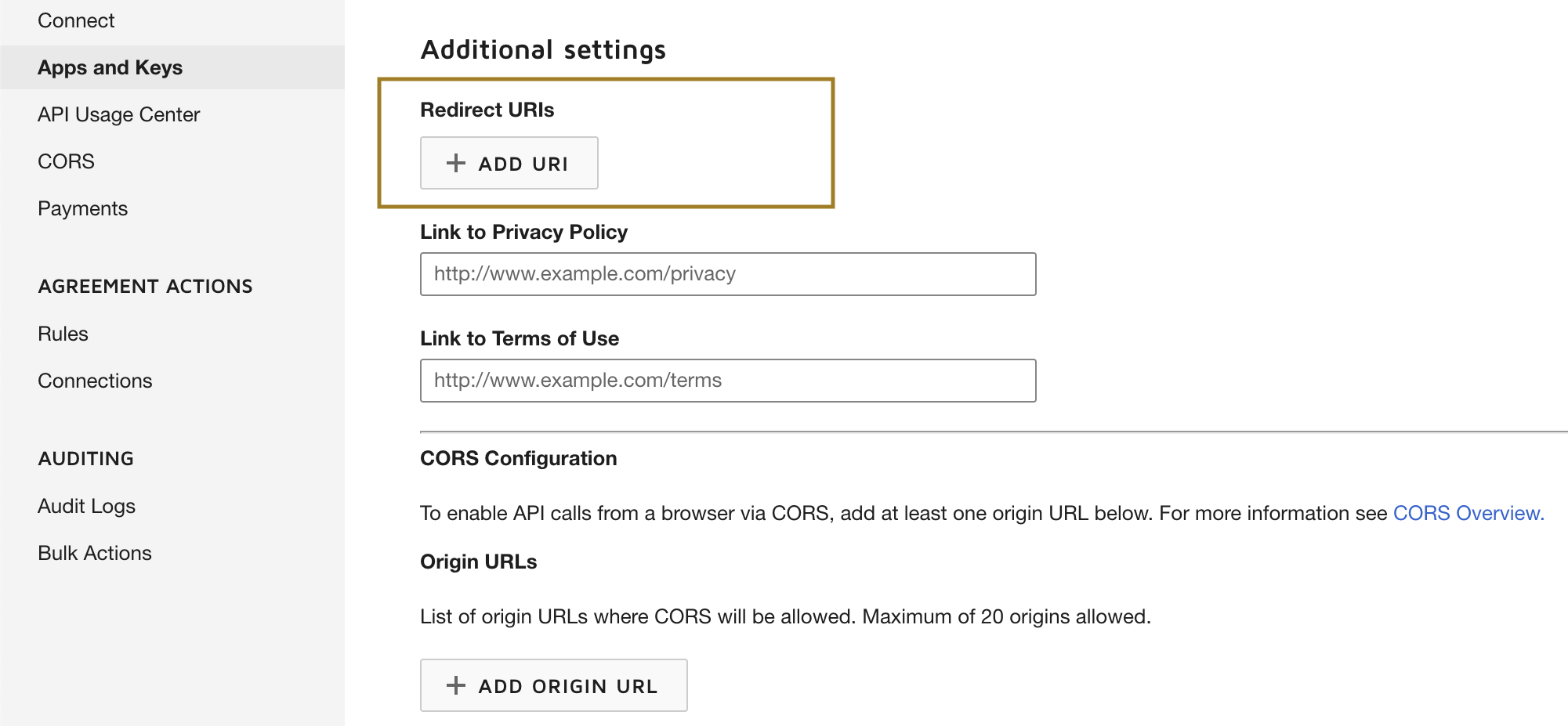This screenshot has width=1568, height=726.
Task: Click the CORS Configuration heading
Action: click(x=518, y=458)
